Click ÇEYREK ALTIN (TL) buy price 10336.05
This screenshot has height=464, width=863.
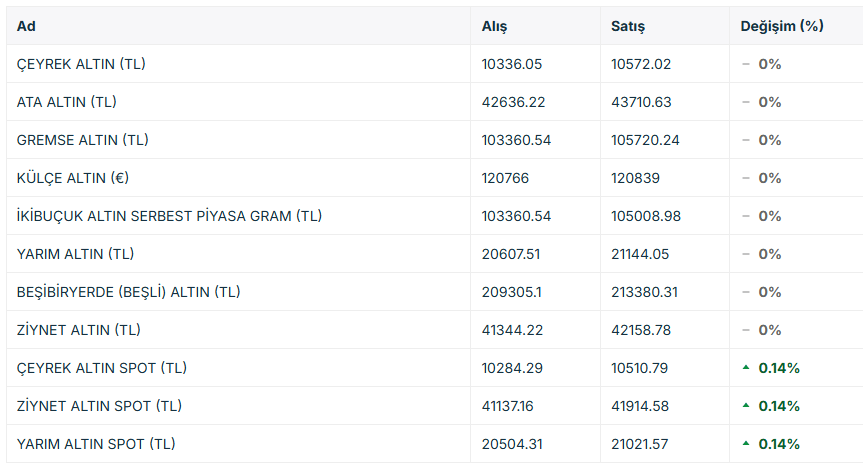511,64
